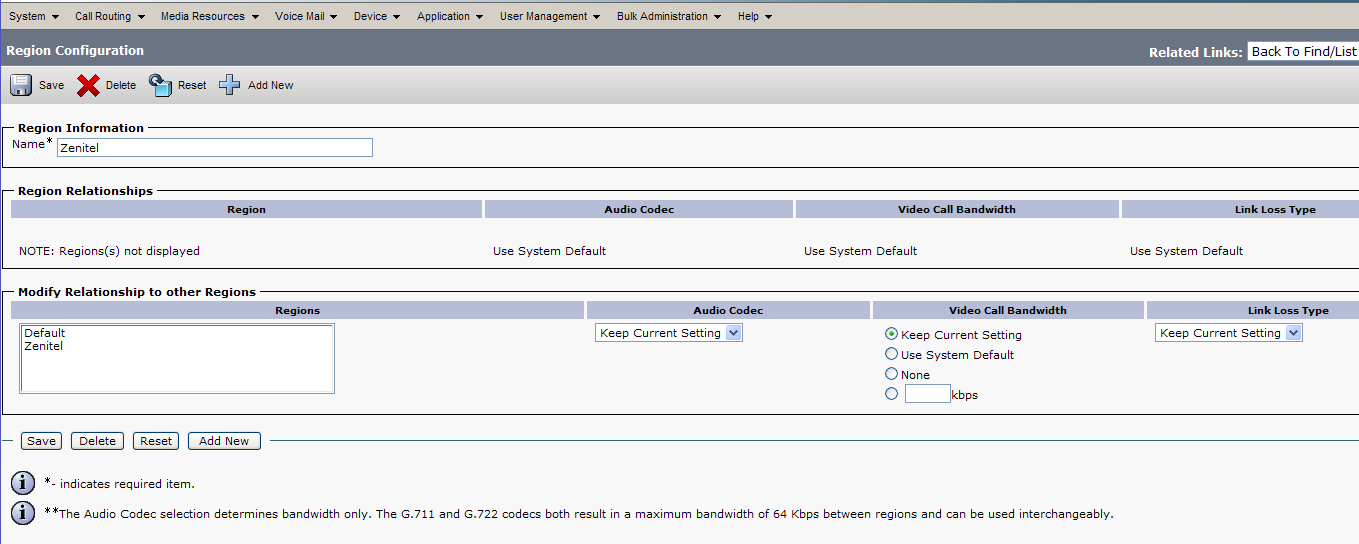The width and height of the screenshot is (1359, 544).
Task: Select Keep Current Setting video bandwidth radio
Action: click(x=891, y=334)
